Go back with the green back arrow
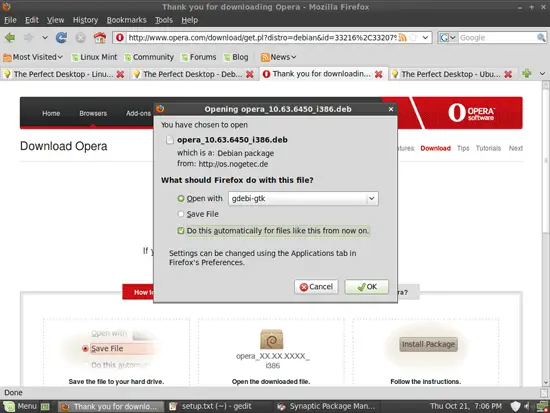 (10, 38)
